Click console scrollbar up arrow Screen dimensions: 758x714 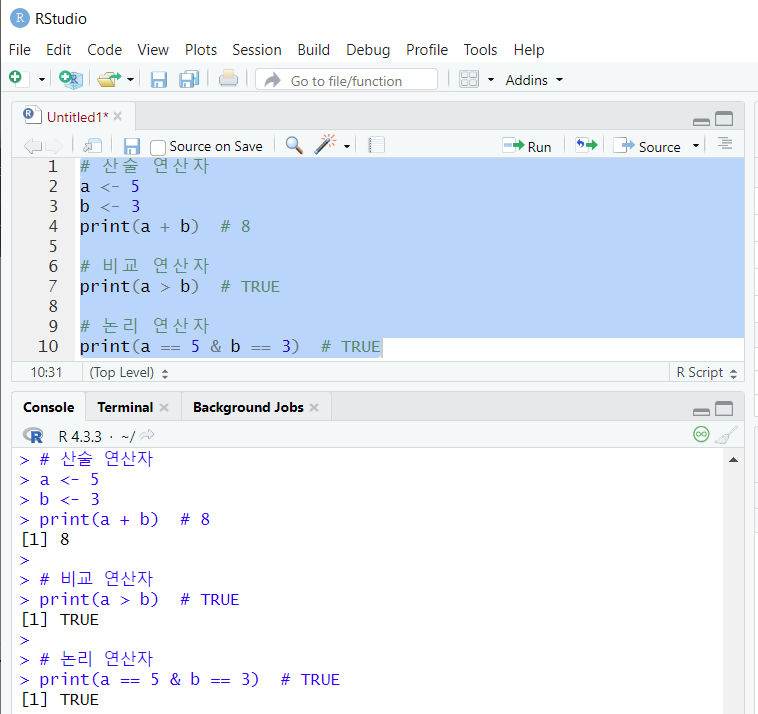733,460
